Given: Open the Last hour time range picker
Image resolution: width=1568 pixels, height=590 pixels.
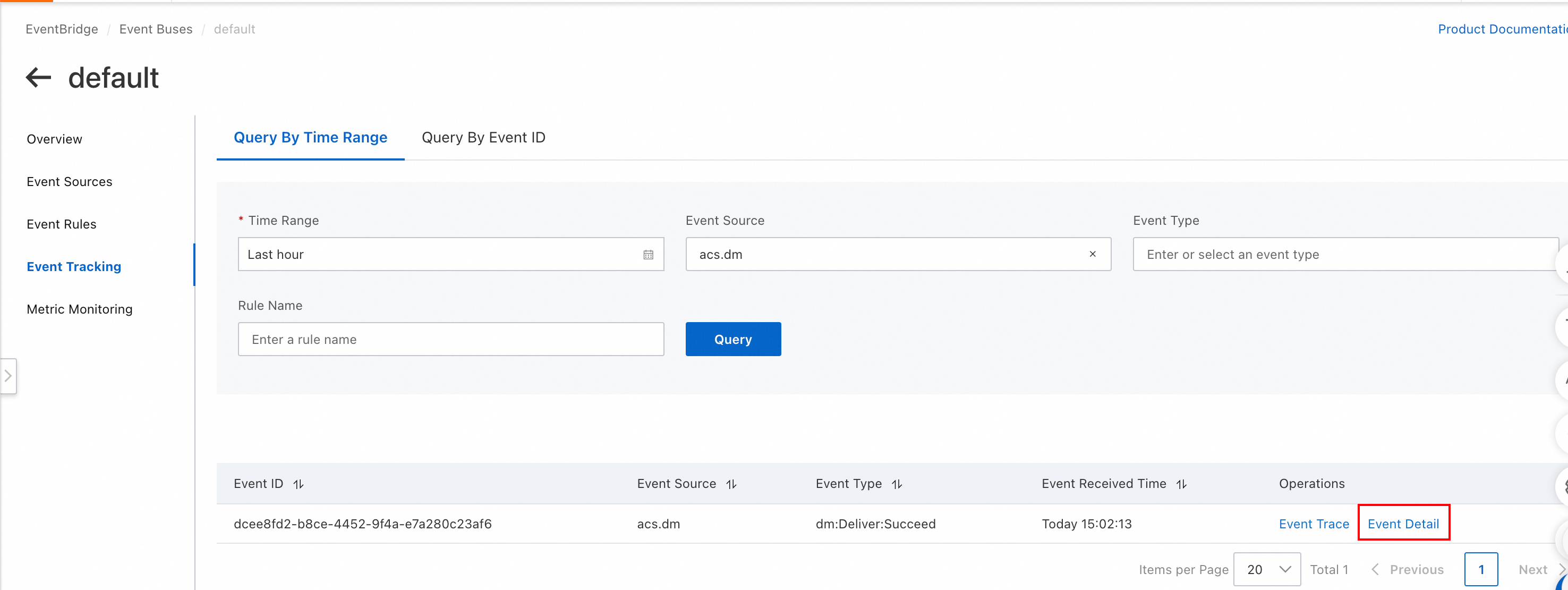Looking at the screenshot, I should [438, 255].
